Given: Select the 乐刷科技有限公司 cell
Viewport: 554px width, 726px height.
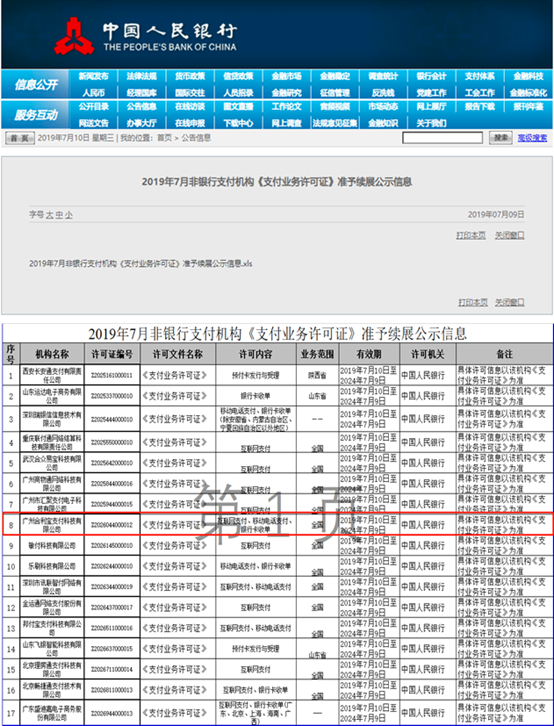Looking at the screenshot, I should [x=52, y=566].
